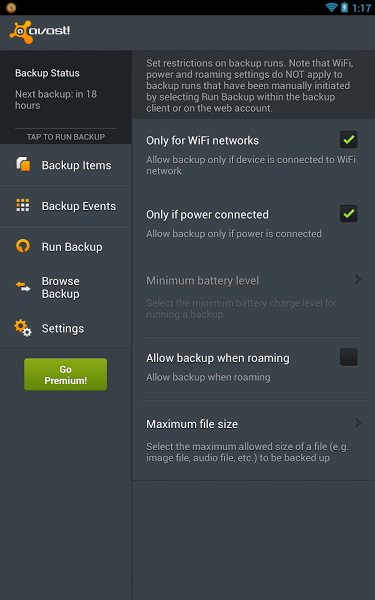Tap the WiFi status bar icon
The image size is (375, 600).
pos(331,7)
